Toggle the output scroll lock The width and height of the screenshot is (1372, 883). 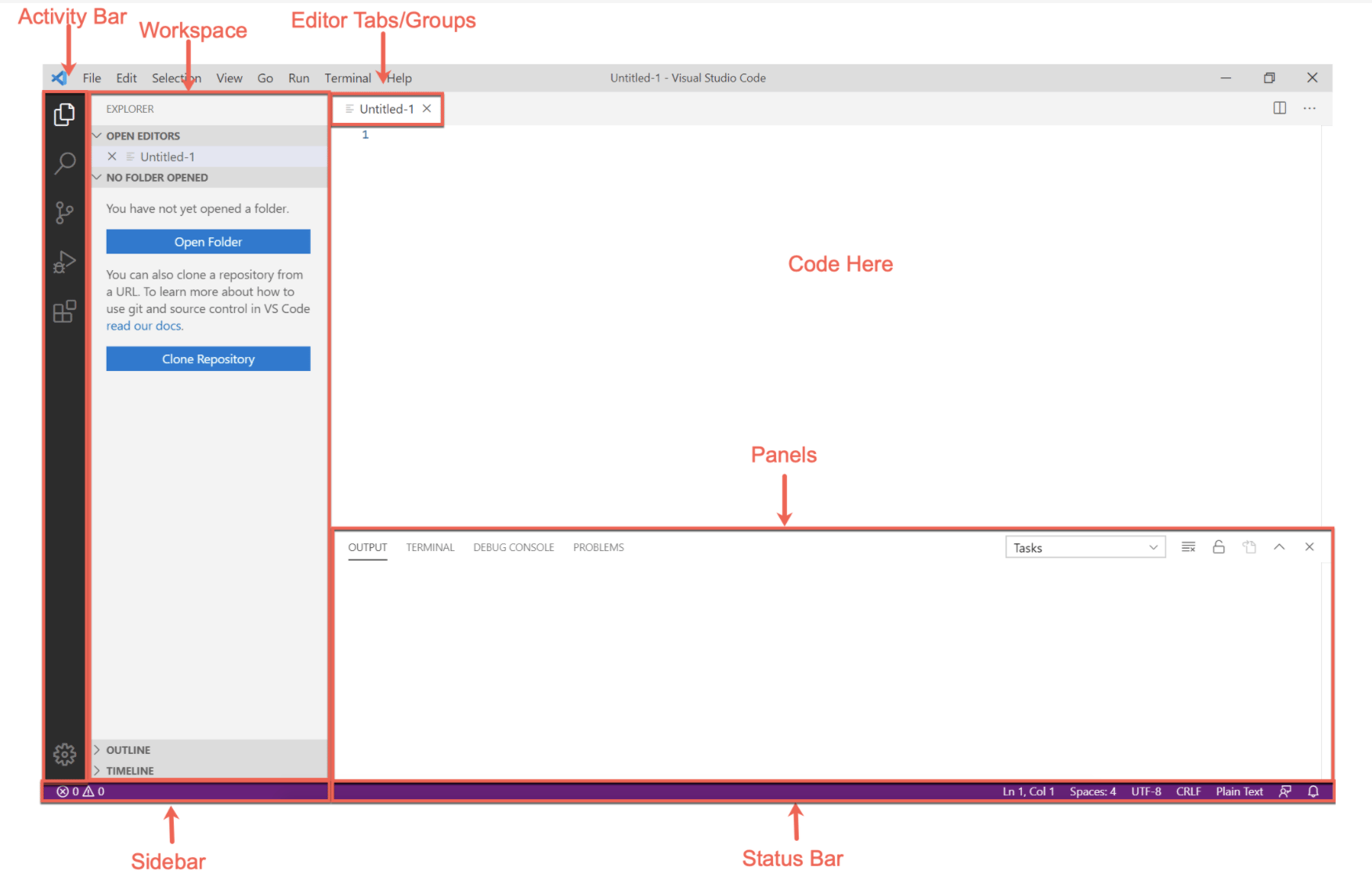click(1219, 547)
